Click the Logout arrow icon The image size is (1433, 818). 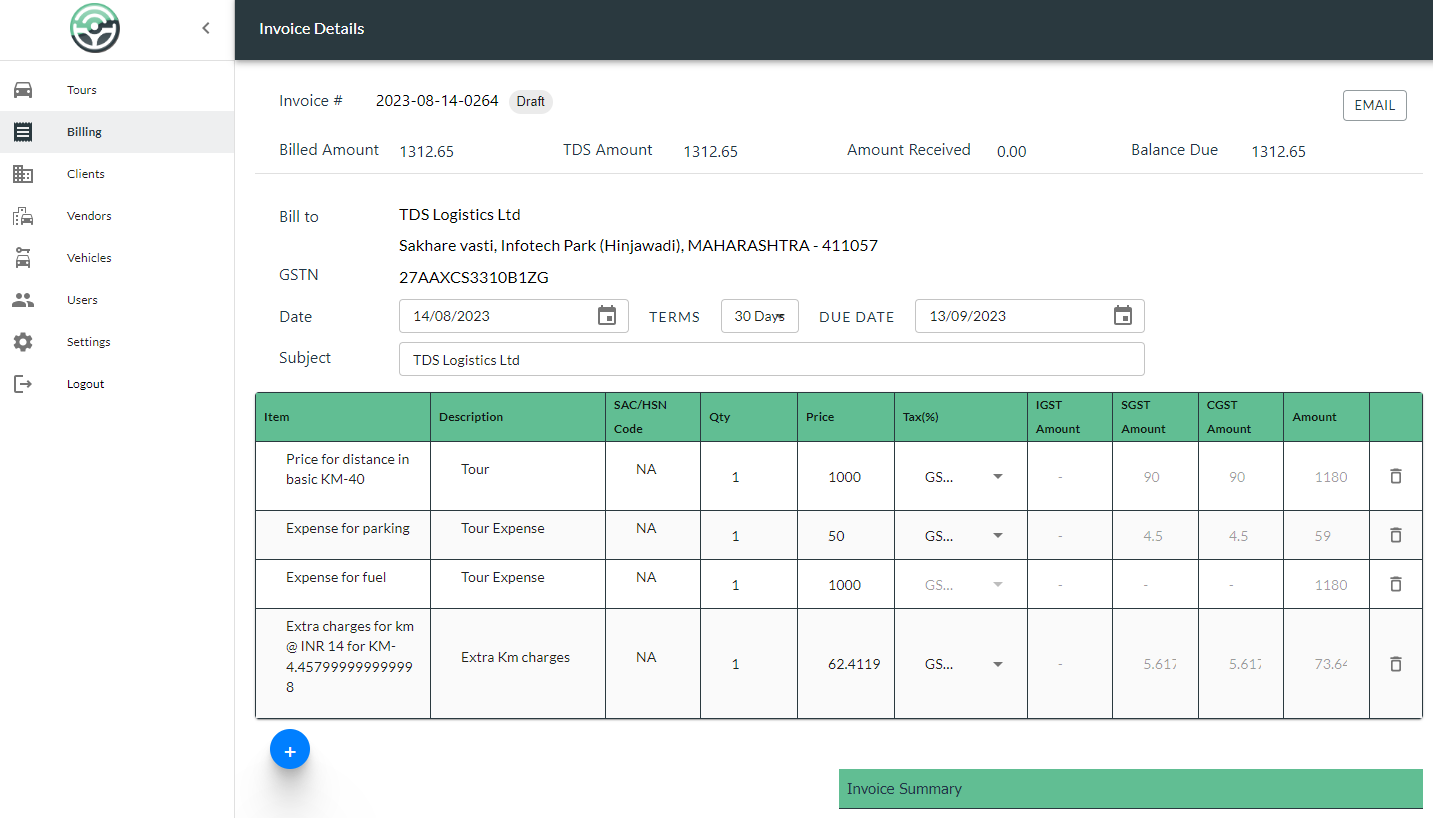point(23,384)
